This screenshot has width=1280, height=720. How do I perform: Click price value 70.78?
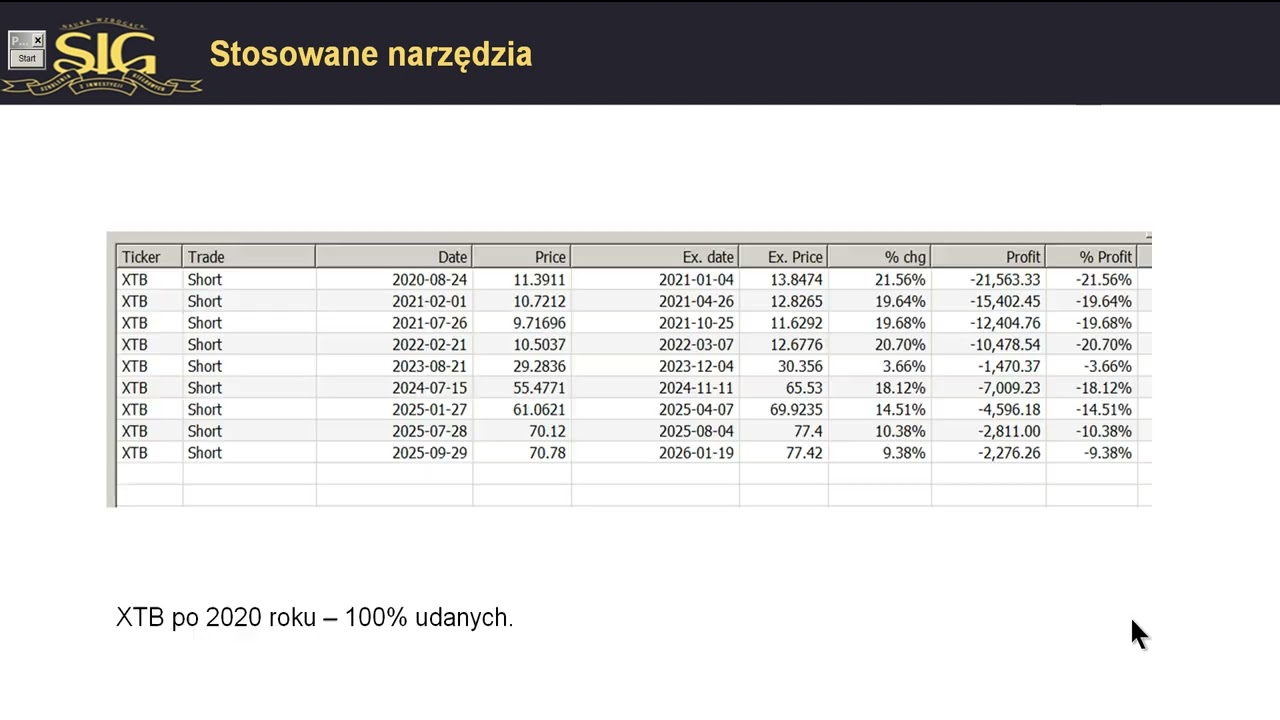(547, 453)
